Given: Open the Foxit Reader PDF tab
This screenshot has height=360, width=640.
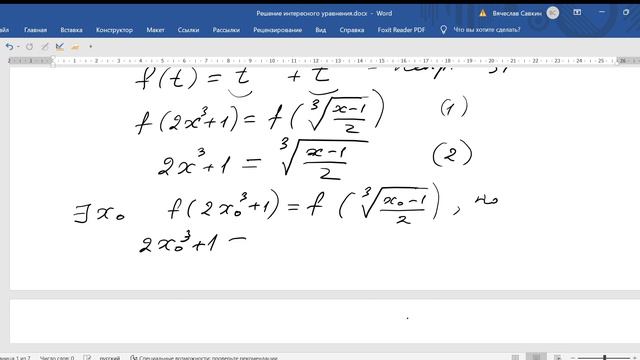Looking at the screenshot, I should [x=401, y=30].
